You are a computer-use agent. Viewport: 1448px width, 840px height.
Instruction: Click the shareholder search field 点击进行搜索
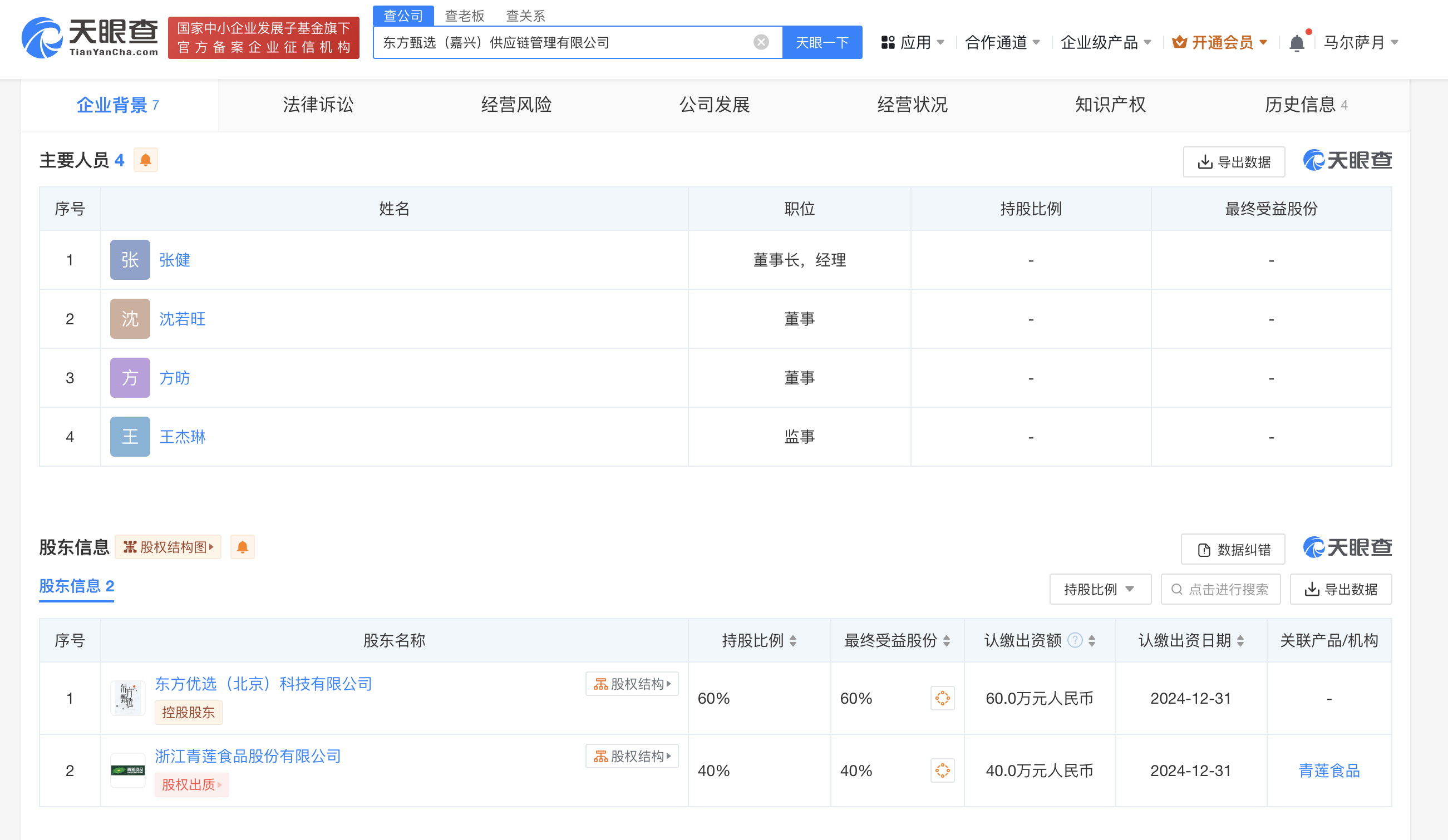click(x=1220, y=589)
